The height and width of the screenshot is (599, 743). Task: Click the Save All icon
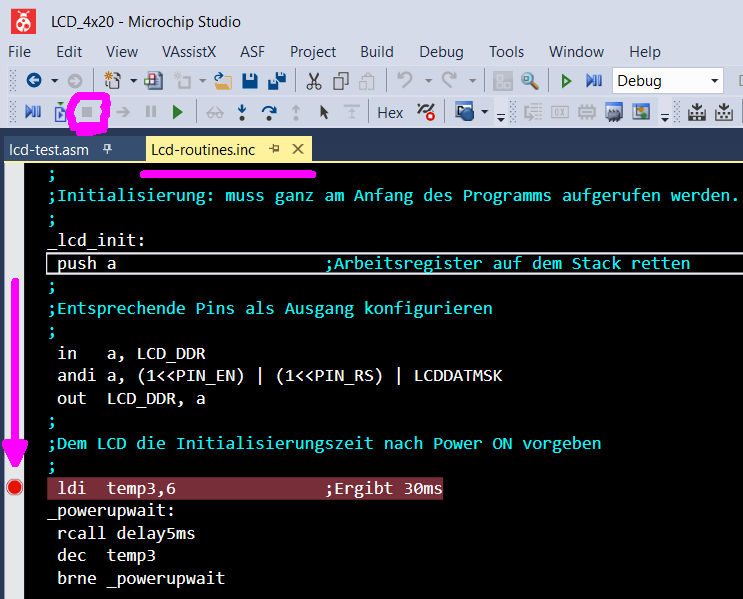(277, 81)
